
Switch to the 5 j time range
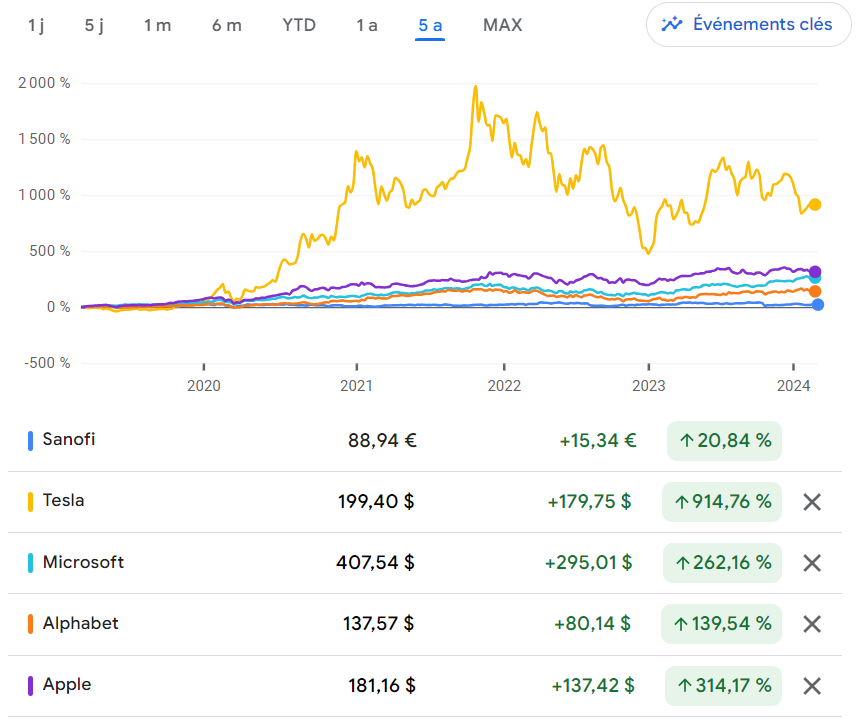[94, 25]
